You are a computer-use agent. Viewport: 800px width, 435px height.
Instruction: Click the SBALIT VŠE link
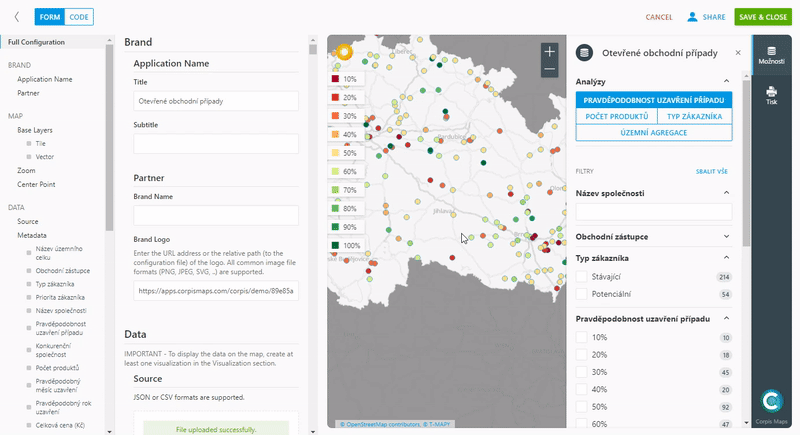pyautogui.click(x=711, y=171)
